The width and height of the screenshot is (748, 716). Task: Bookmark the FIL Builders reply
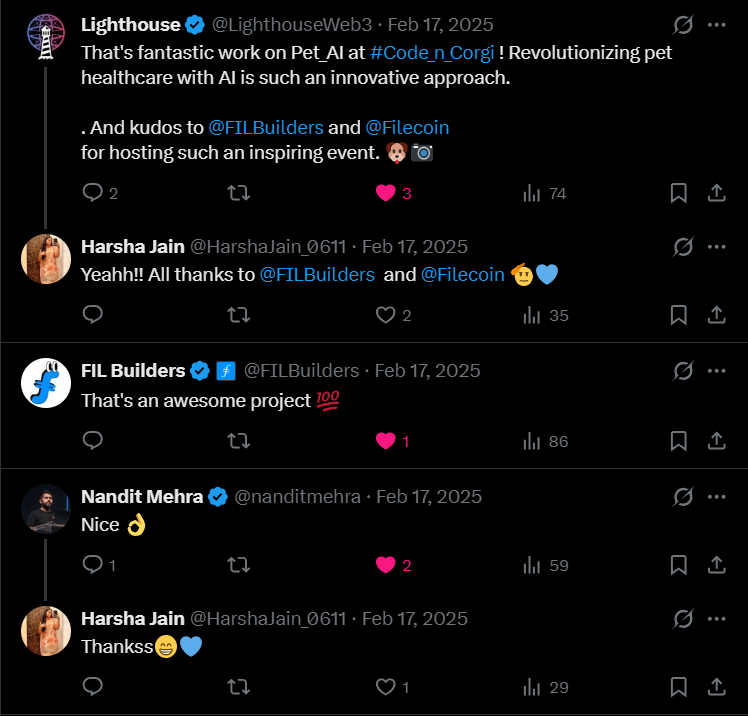[x=678, y=440]
